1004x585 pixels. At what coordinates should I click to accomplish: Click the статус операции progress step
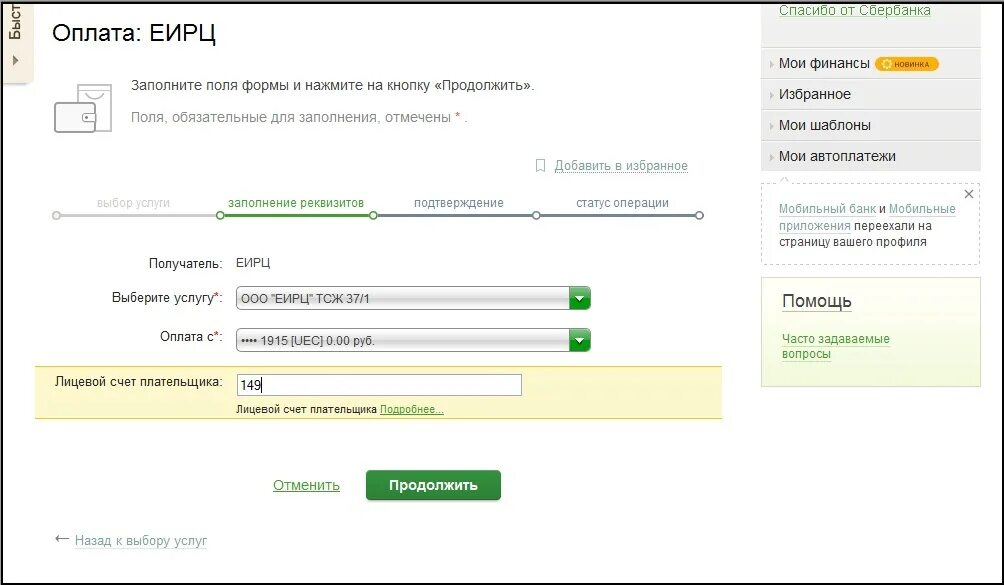(622, 203)
